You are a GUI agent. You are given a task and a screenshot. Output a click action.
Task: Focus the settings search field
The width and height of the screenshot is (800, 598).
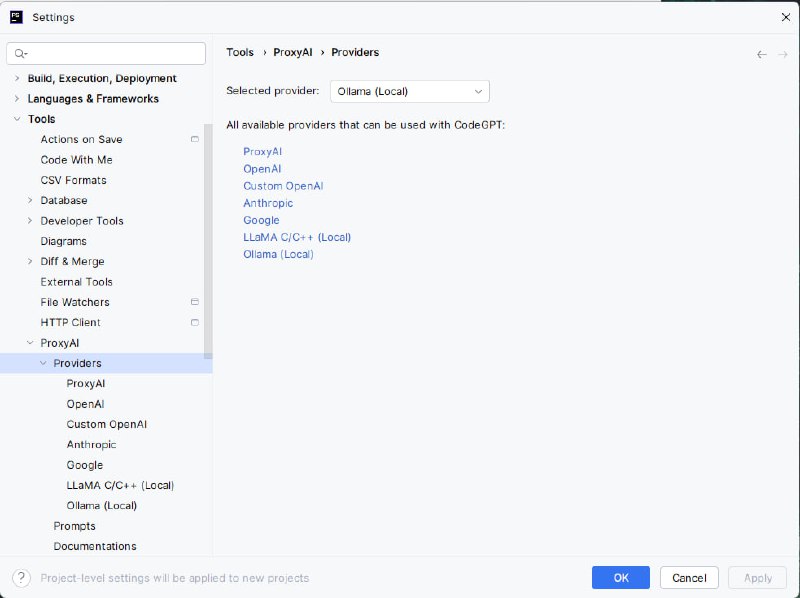(x=106, y=54)
